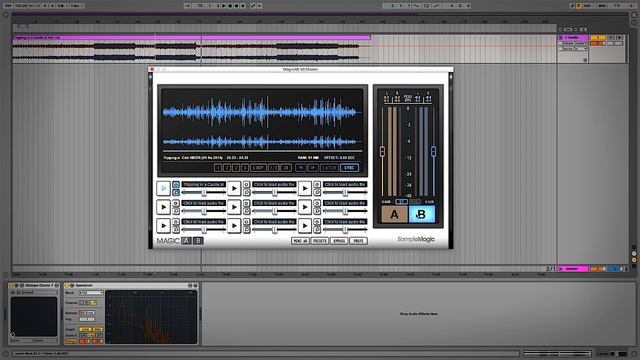Play the bottom-row right reference slot

coord(304,225)
